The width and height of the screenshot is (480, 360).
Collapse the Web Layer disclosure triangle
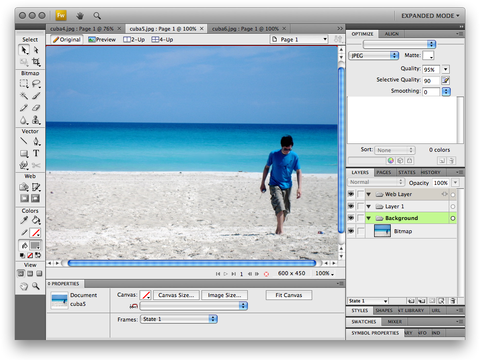pyautogui.click(x=369, y=194)
